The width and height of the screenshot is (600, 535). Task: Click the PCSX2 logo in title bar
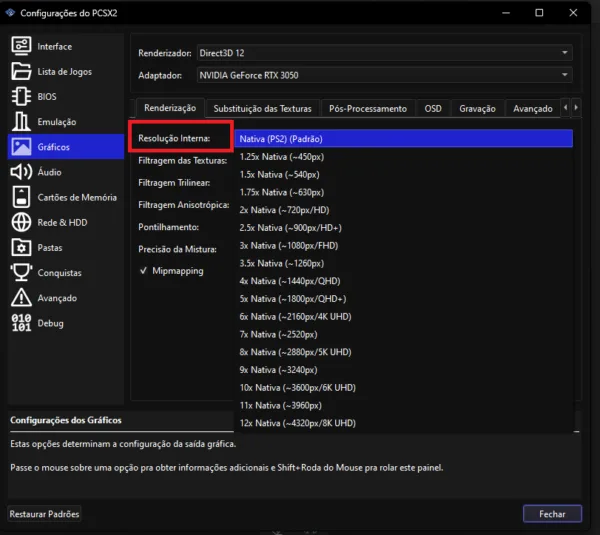[10, 13]
